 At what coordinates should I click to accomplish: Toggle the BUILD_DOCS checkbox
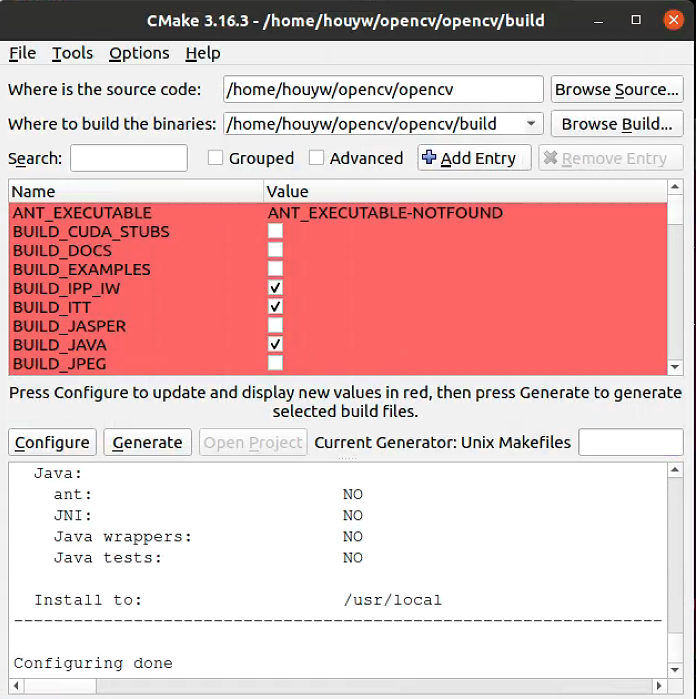(275, 250)
